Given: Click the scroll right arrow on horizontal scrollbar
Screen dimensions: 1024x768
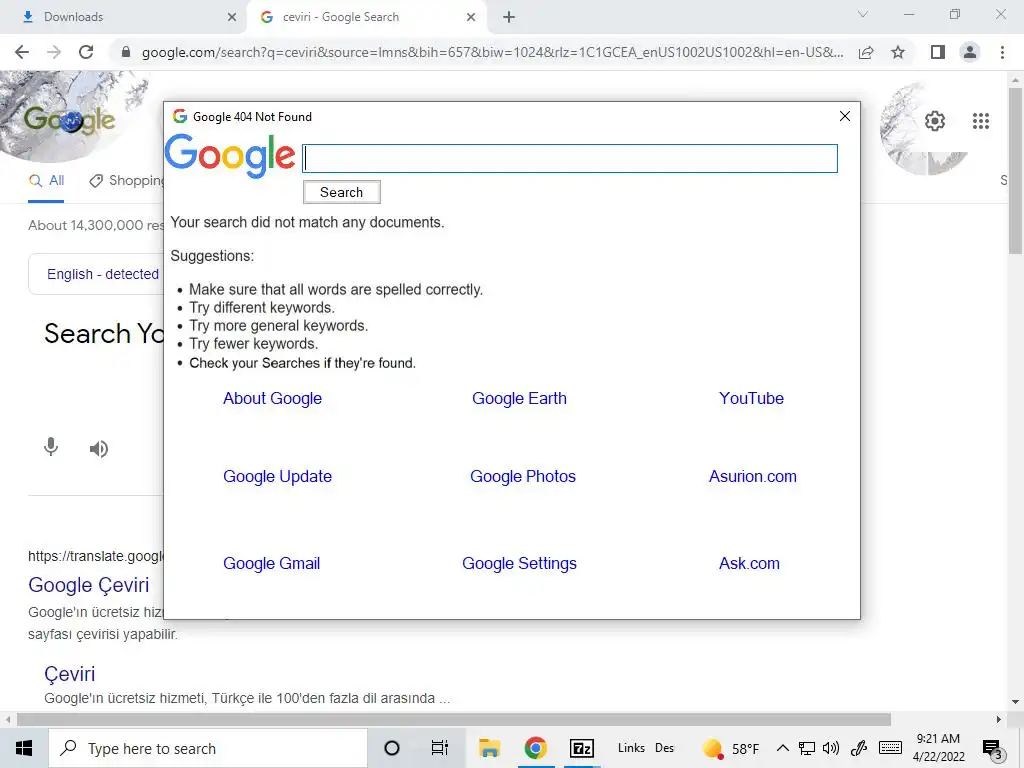Looking at the screenshot, I should 999,720.
